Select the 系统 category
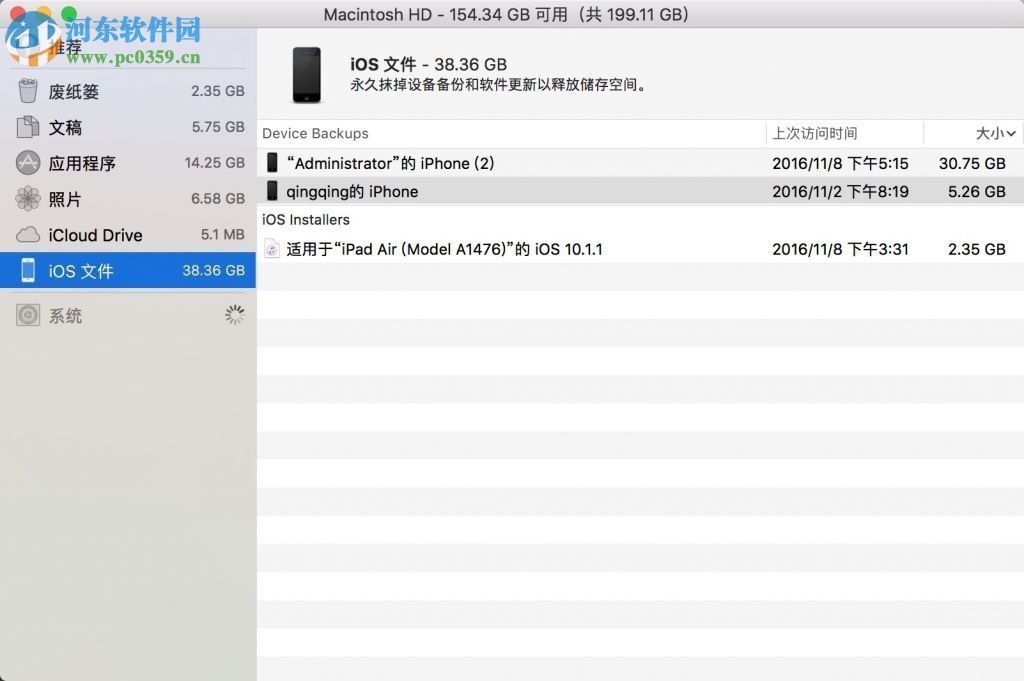1024x681 pixels. tap(128, 315)
